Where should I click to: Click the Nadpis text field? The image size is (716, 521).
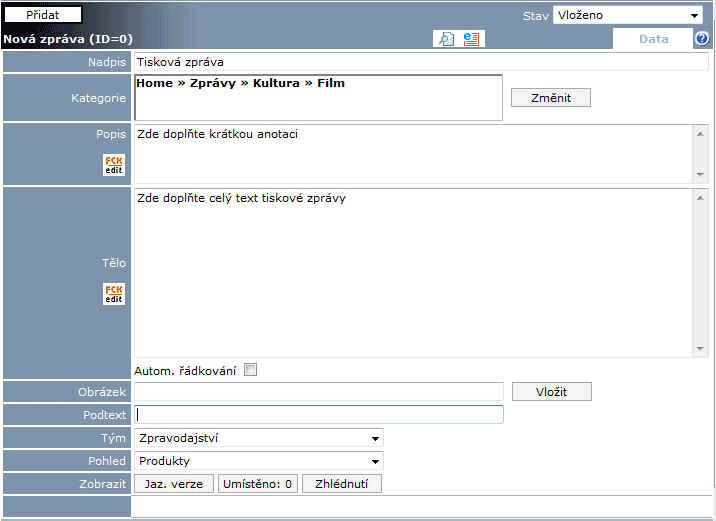click(420, 62)
